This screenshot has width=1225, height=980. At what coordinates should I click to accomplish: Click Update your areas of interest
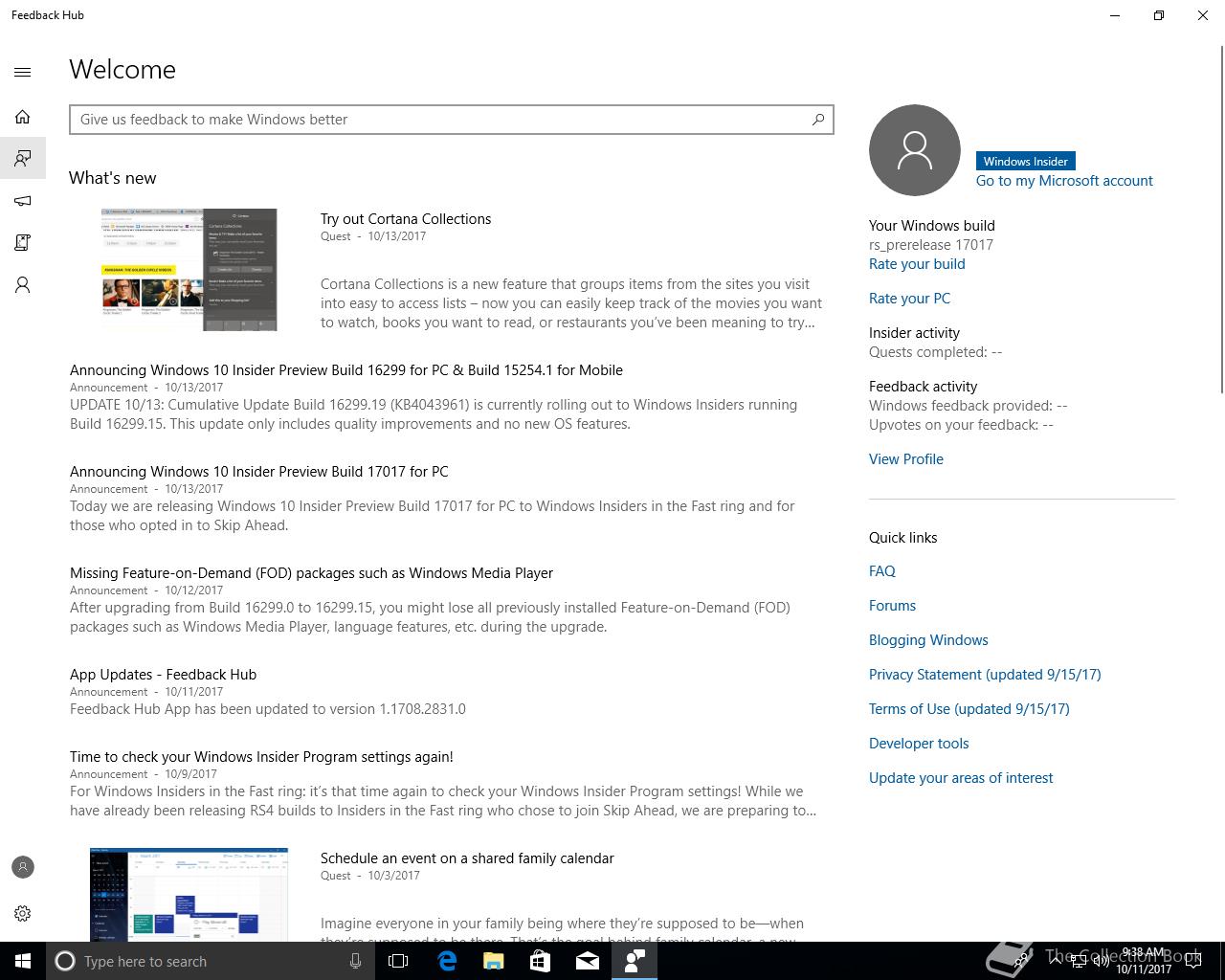coord(961,778)
